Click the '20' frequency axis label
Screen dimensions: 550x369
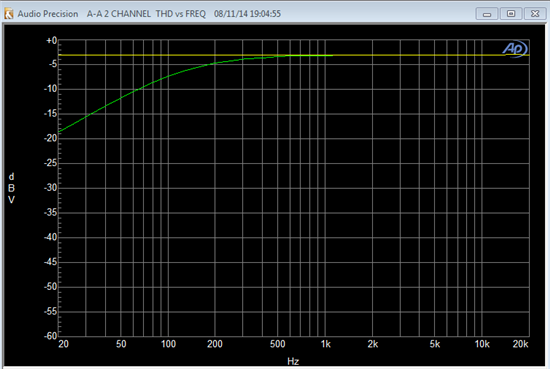(x=63, y=344)
